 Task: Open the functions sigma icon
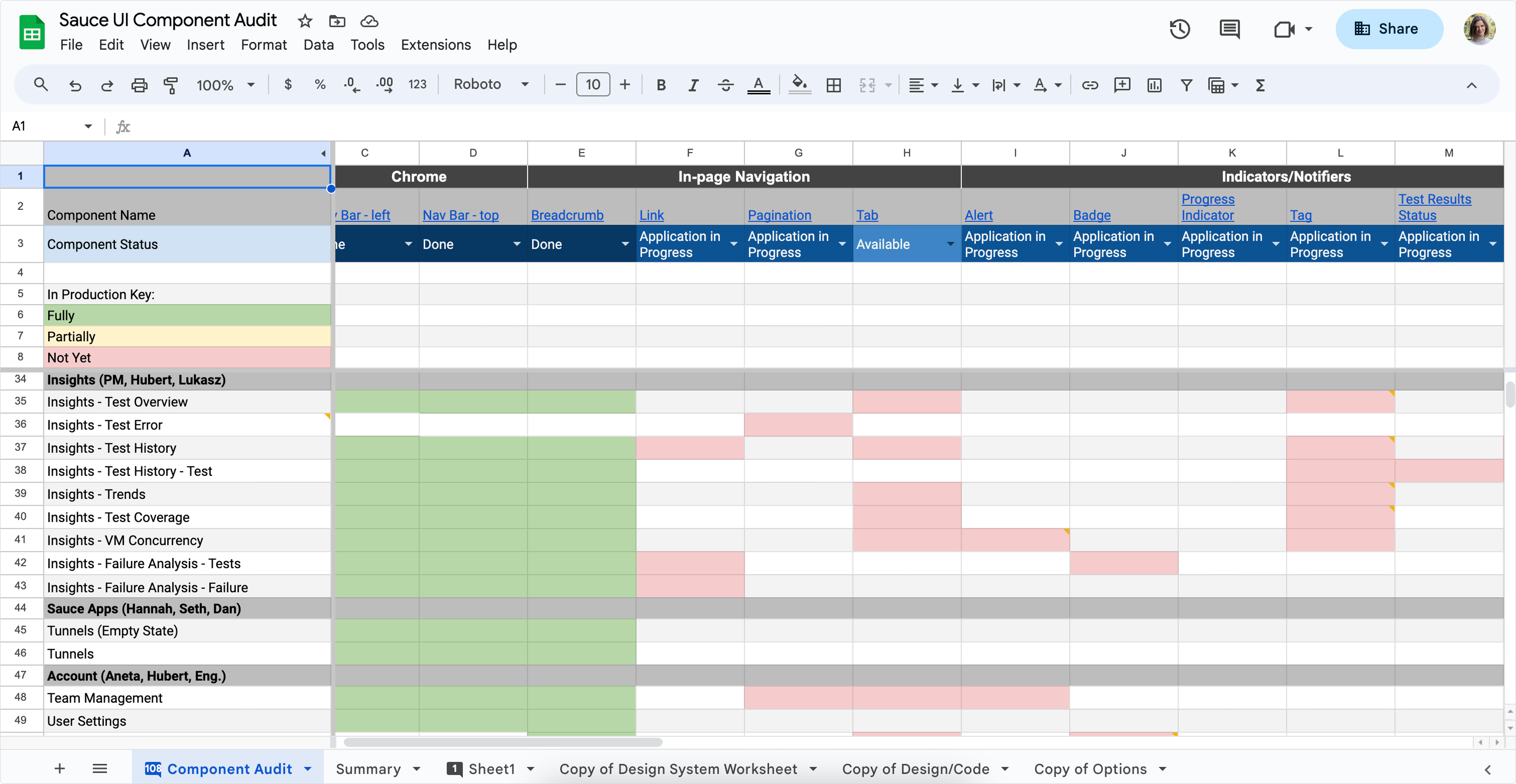tap(1260, 85)
